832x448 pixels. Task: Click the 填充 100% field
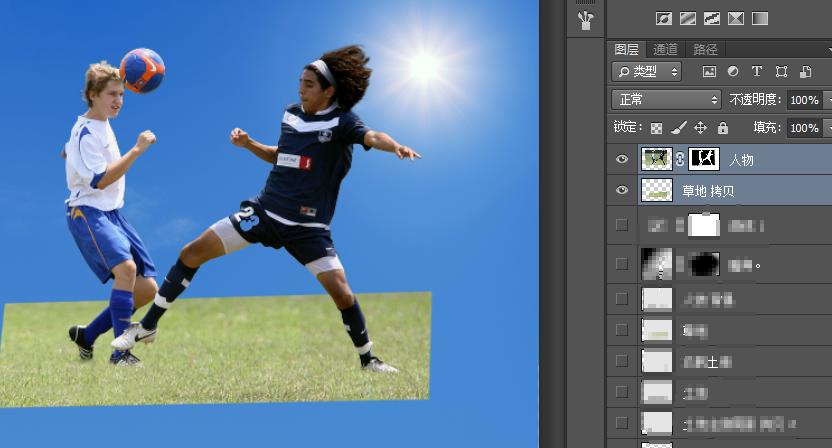coord(805,128)
